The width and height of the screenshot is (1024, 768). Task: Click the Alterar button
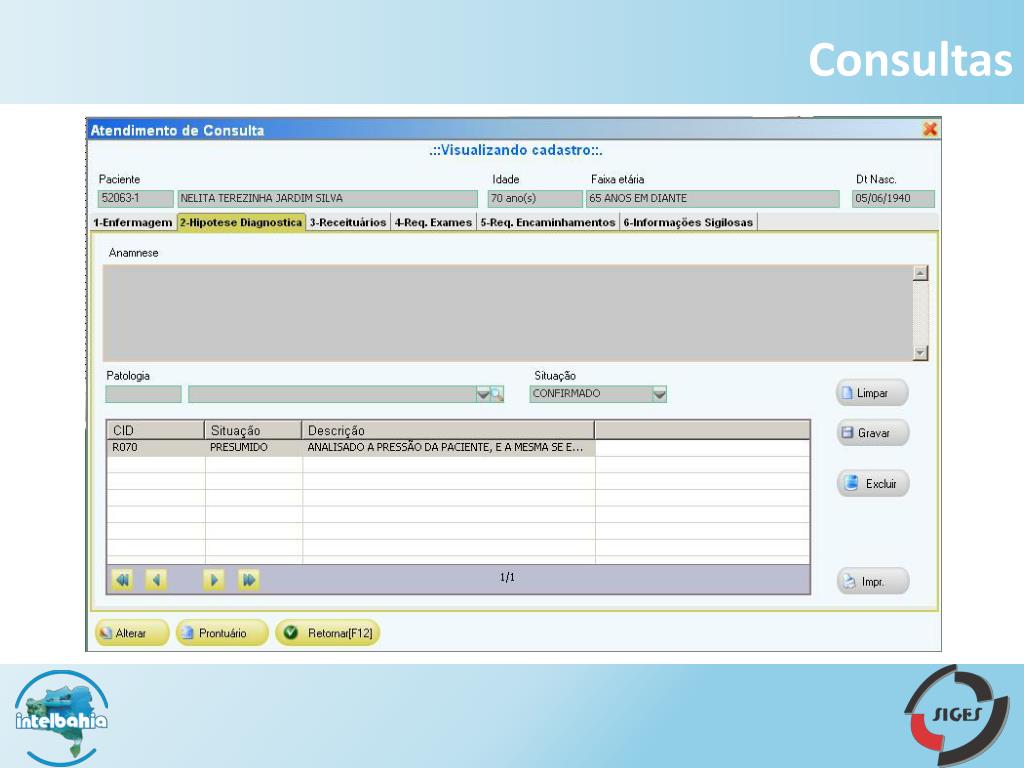132,633
